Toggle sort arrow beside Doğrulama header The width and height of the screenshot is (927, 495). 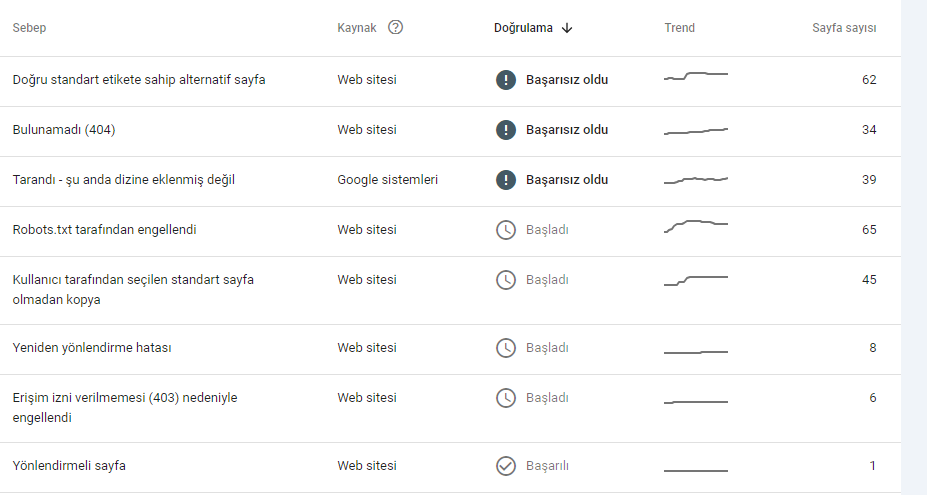[x=567, y=28]
